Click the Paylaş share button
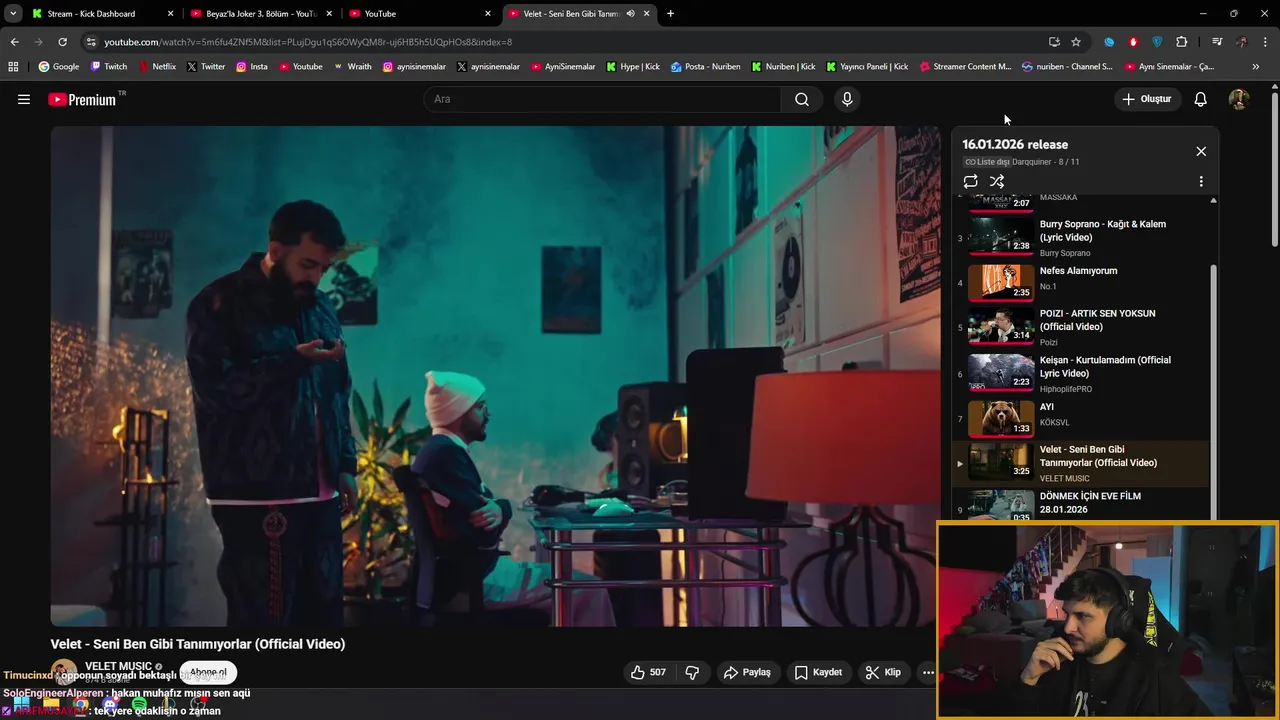Screen dimensions: 1280x720 (x=747, y=672)
